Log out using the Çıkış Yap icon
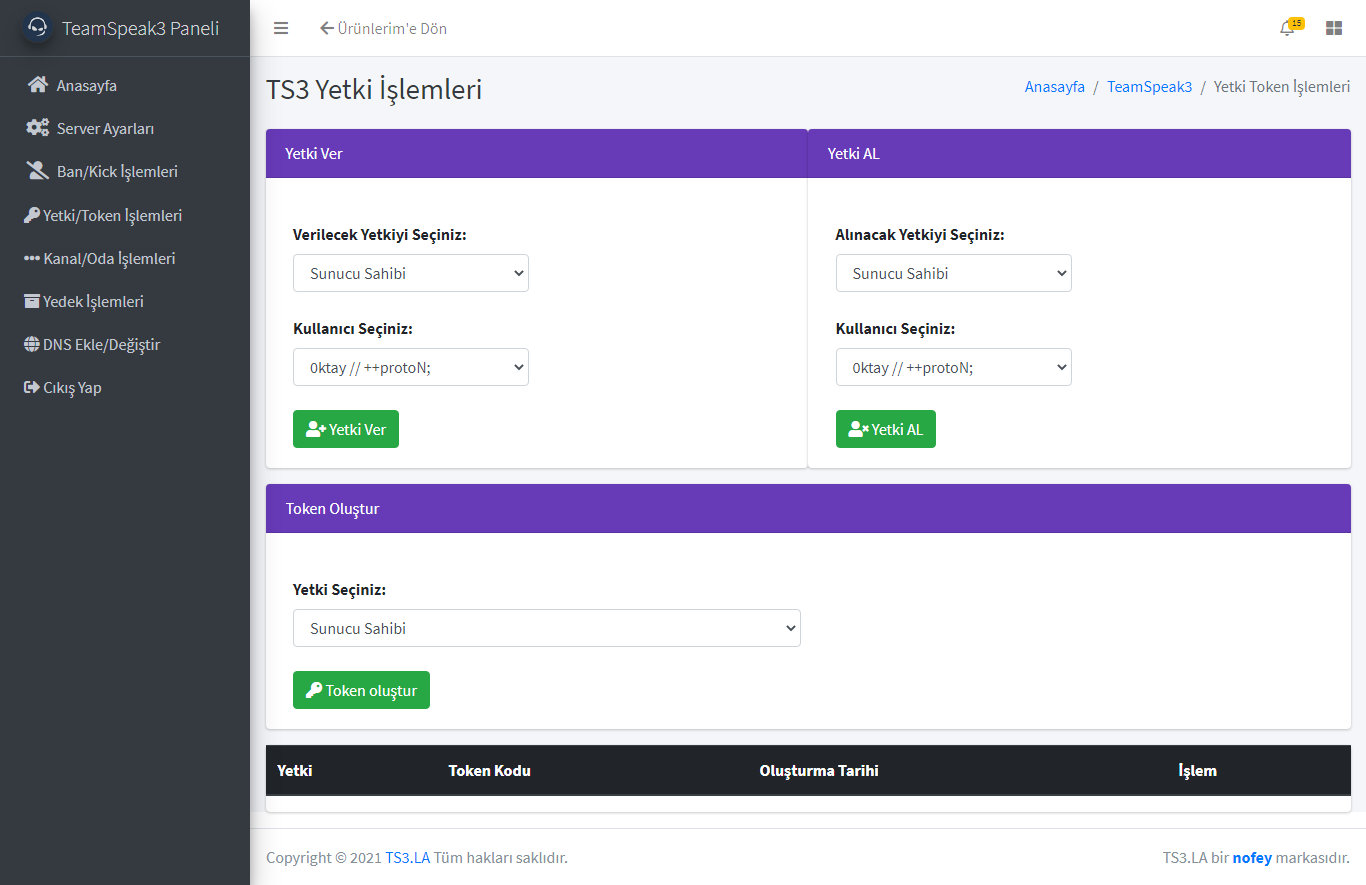This screenshot has width=1366, height=885. [x=63, y=387]
